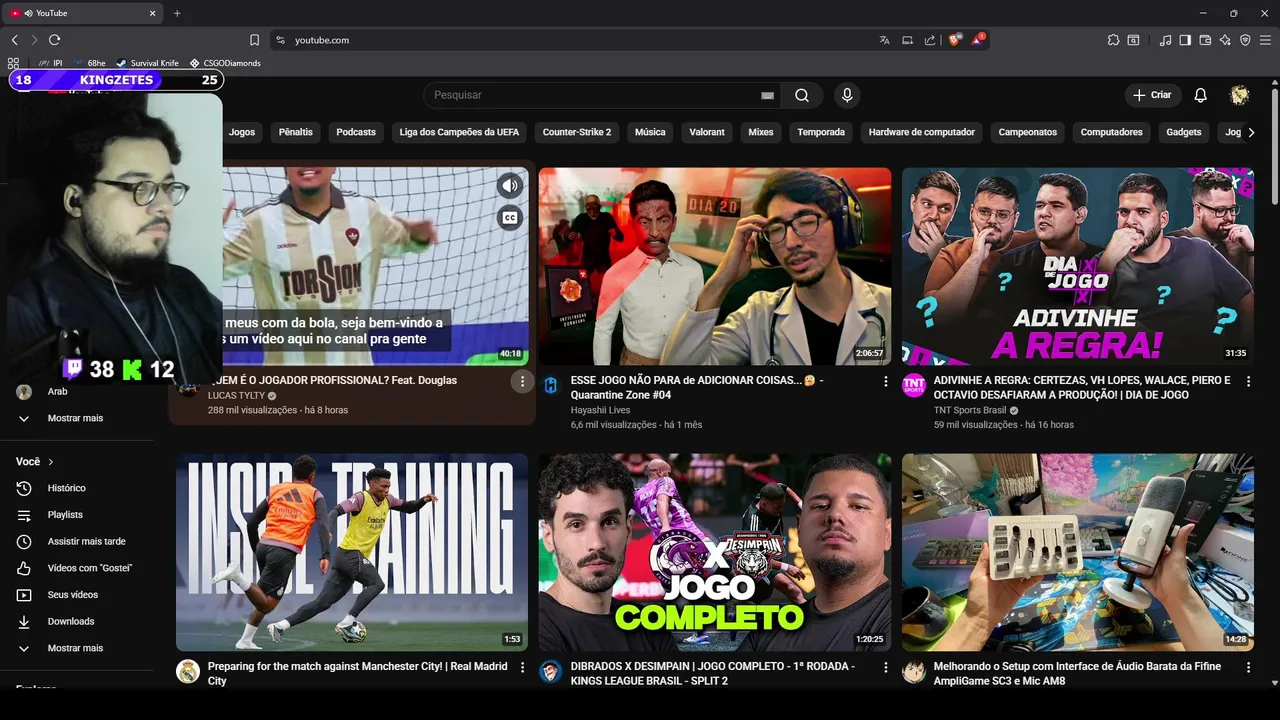Image resolution: width=1280 pixels, height=720 pixels.
Task: Open options menu for Real Madrid video
Action: (x=522, y=667)
